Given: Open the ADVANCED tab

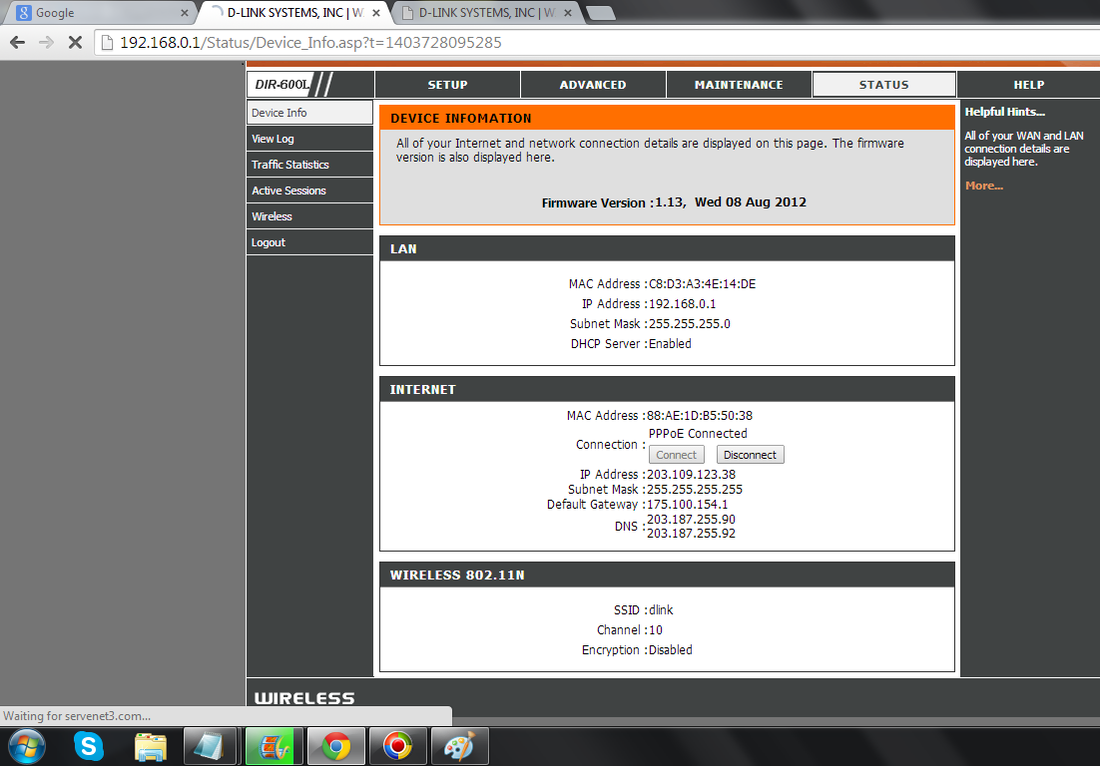Looking at the screenshot, I should [593, 84].
